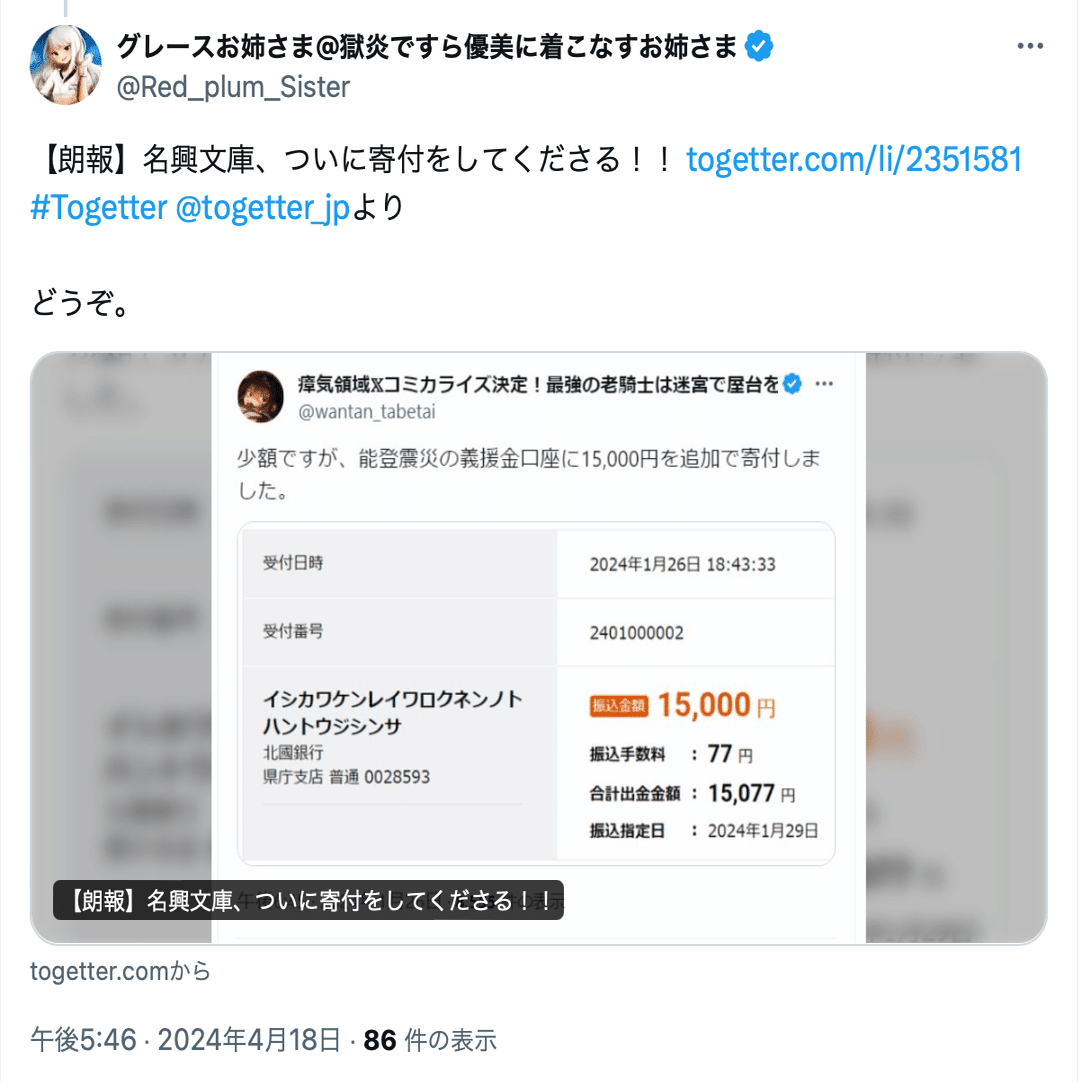
Task: Open the 午後5:46 · 2024年4月18日 timestamp
Action: 186,1040
